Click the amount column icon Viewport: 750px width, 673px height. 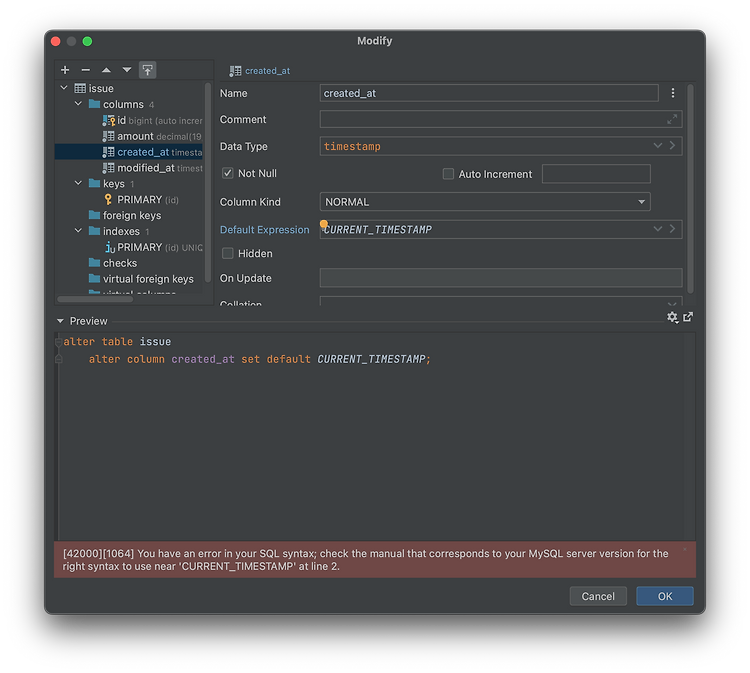click(x=109, y=136)
